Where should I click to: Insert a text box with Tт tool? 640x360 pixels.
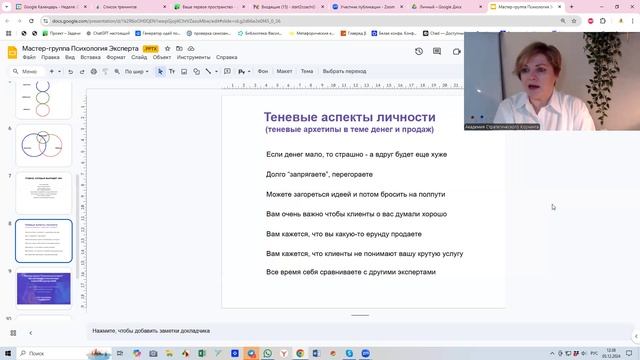pos(172,71)
